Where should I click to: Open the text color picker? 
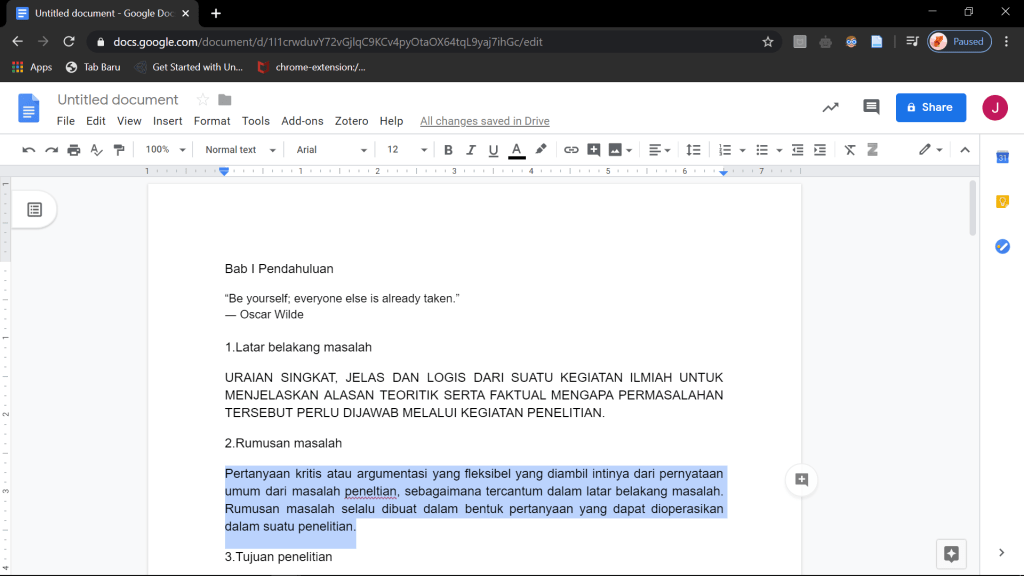tap(517, 150)
